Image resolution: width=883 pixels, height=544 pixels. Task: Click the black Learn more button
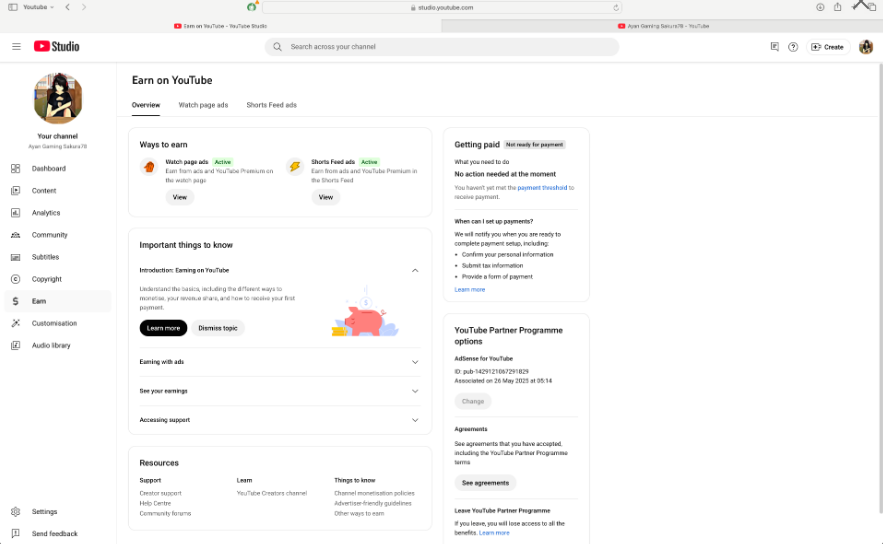pyautogui.click(x=163, y=328)
